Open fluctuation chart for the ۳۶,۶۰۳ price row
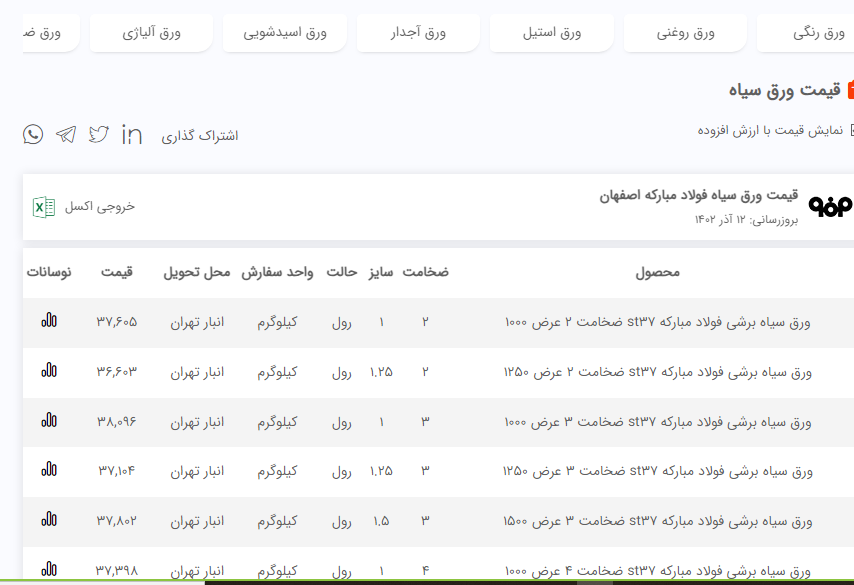Screen dimensions: 854x585 (x=49, y=371)
